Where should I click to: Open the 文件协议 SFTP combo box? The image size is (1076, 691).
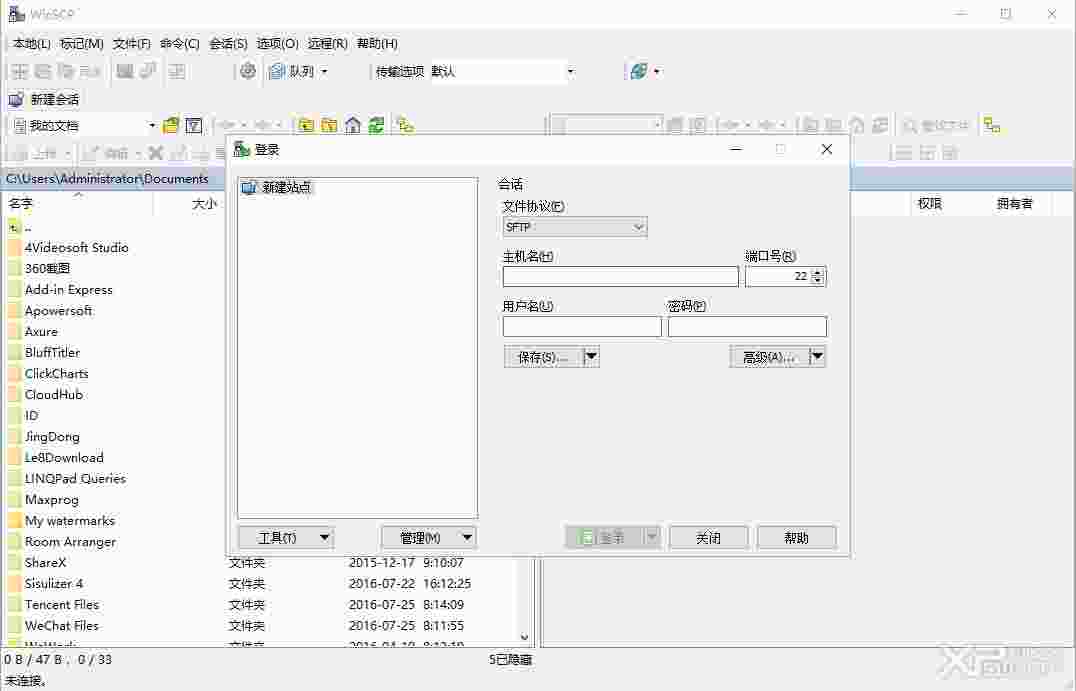tap(574, 227)
